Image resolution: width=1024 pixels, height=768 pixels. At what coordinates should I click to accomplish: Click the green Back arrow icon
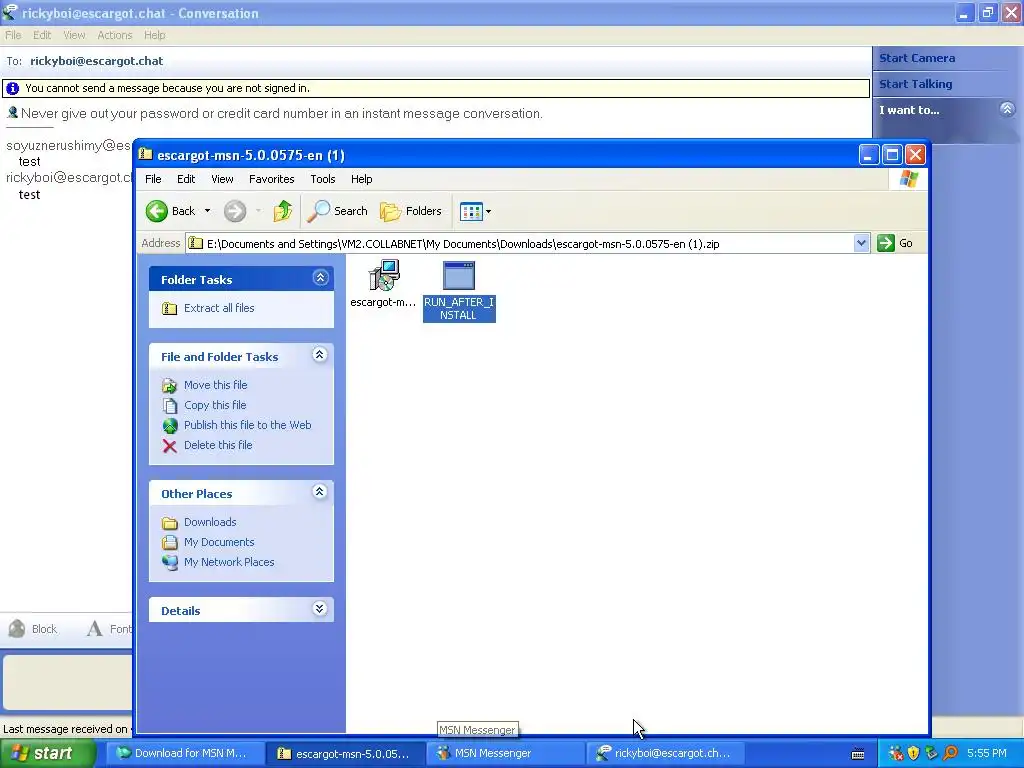point(157,211)
